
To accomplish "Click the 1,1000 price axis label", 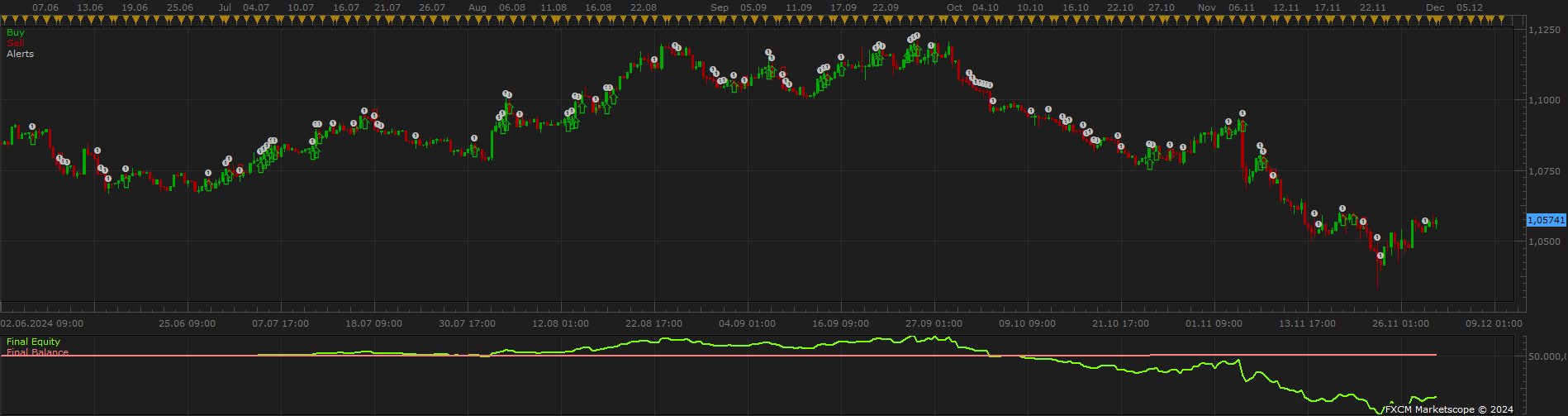I will tap(1544, 100).
